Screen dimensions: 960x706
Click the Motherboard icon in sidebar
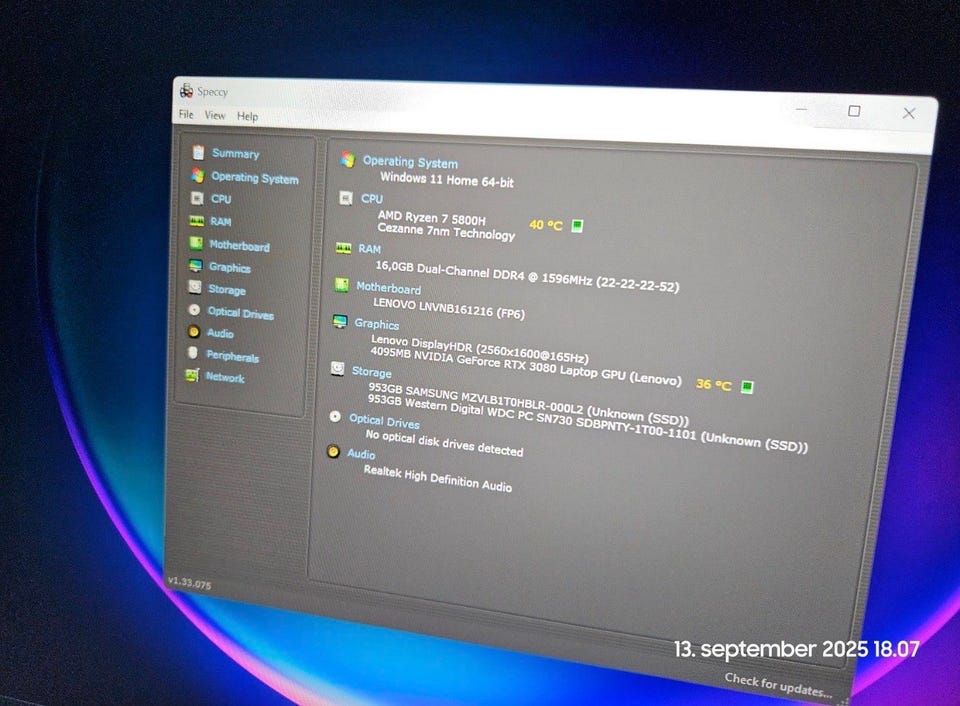click(x=196, y=244)
